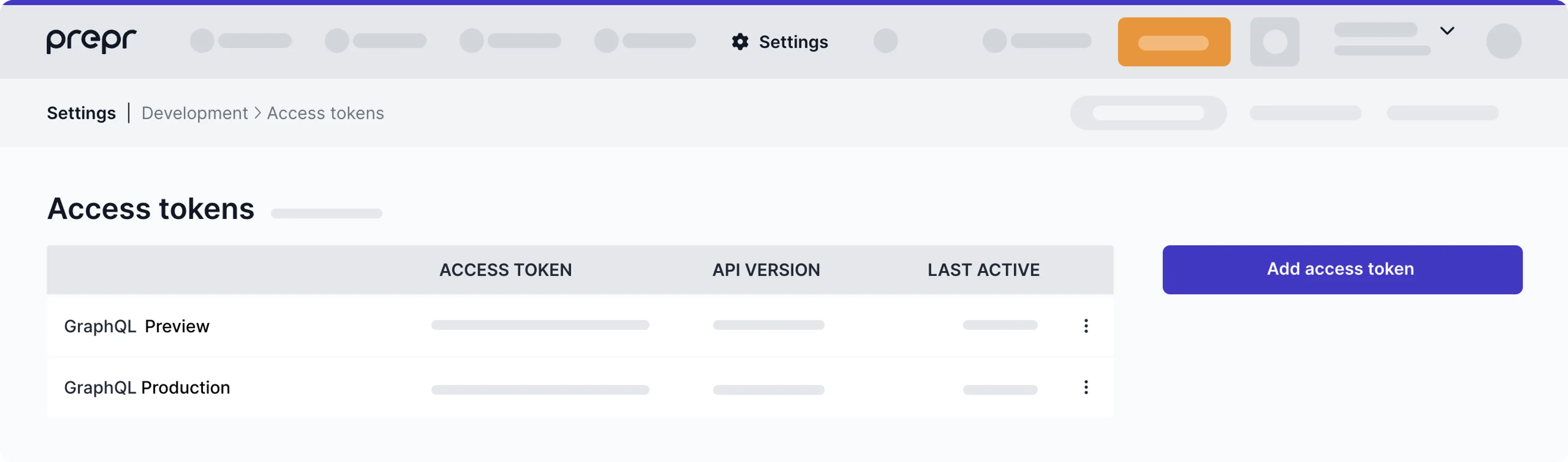The image size is (1568, 462).
Task: Open the Prepr logo home link
Action: coord(91,41)
